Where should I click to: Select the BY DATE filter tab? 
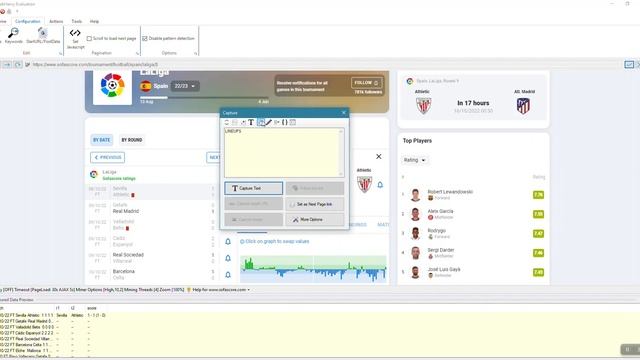point(102,140)
